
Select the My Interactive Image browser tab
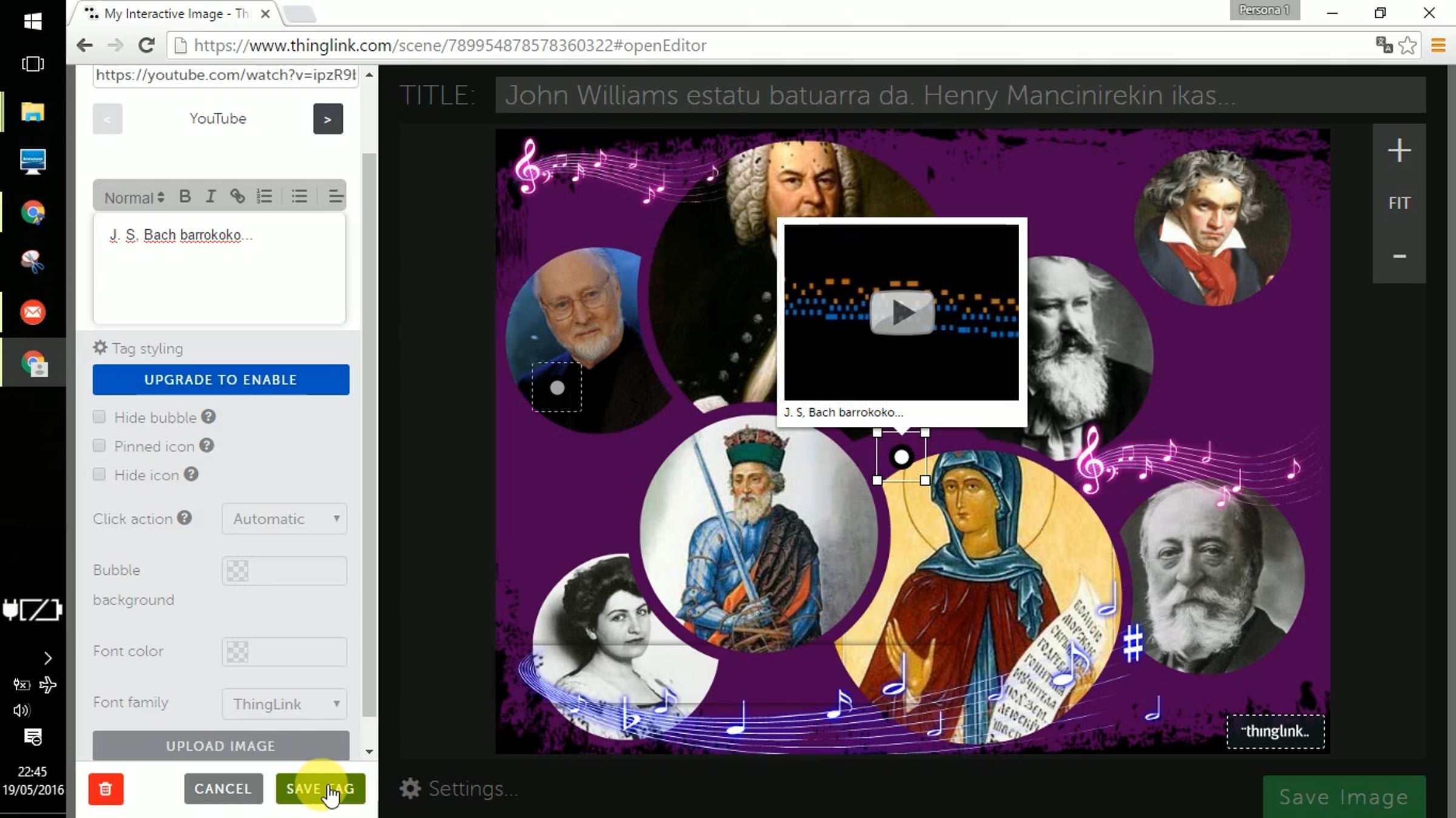click(175, 13)
